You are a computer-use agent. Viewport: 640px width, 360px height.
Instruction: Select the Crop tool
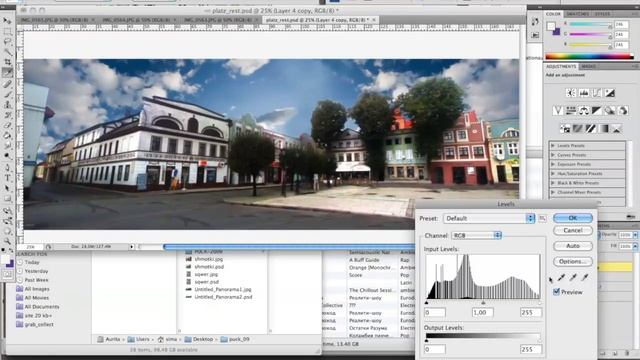[x=7, y=62]
